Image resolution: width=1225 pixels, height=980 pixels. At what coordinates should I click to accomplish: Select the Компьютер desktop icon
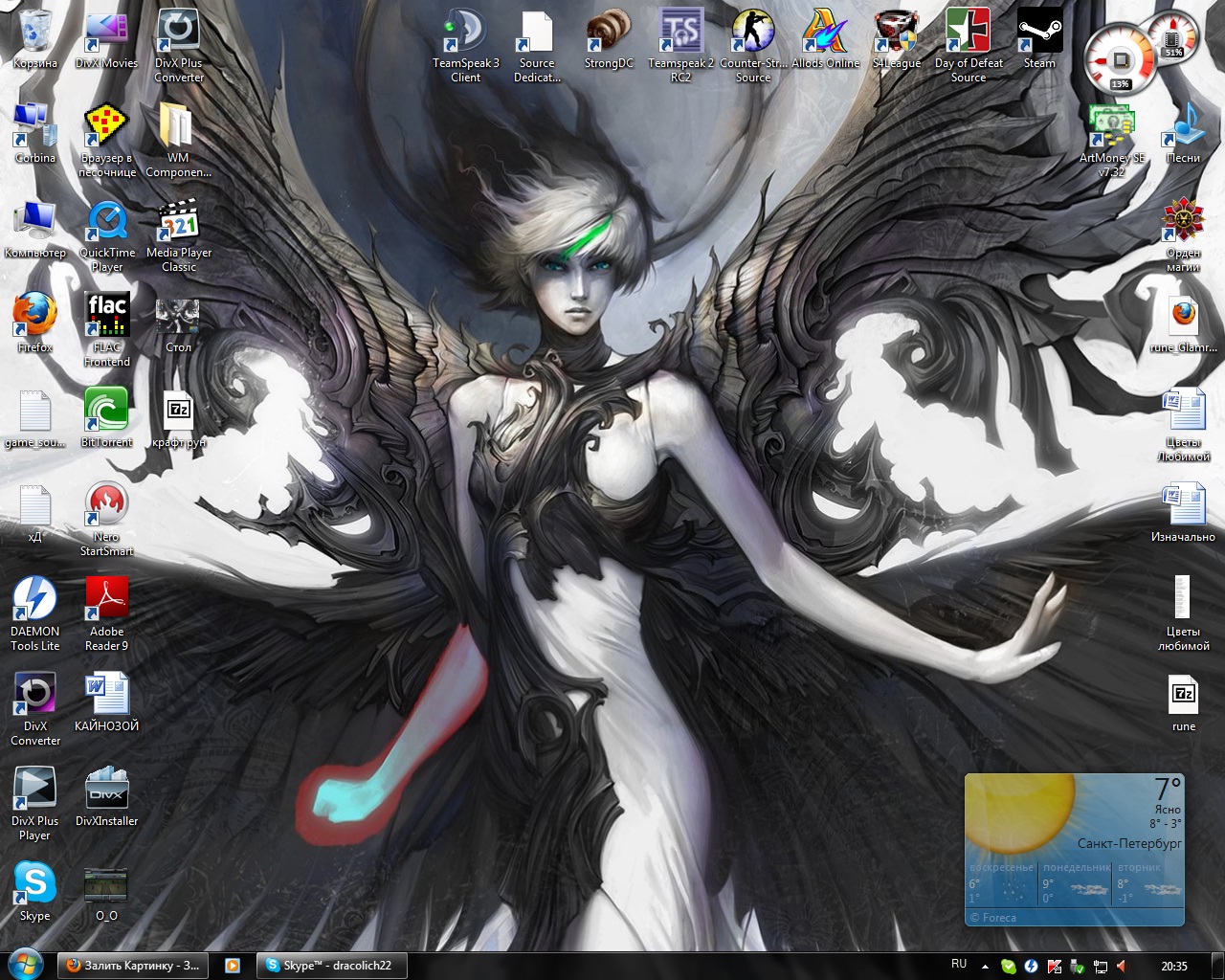coord(35,229)
